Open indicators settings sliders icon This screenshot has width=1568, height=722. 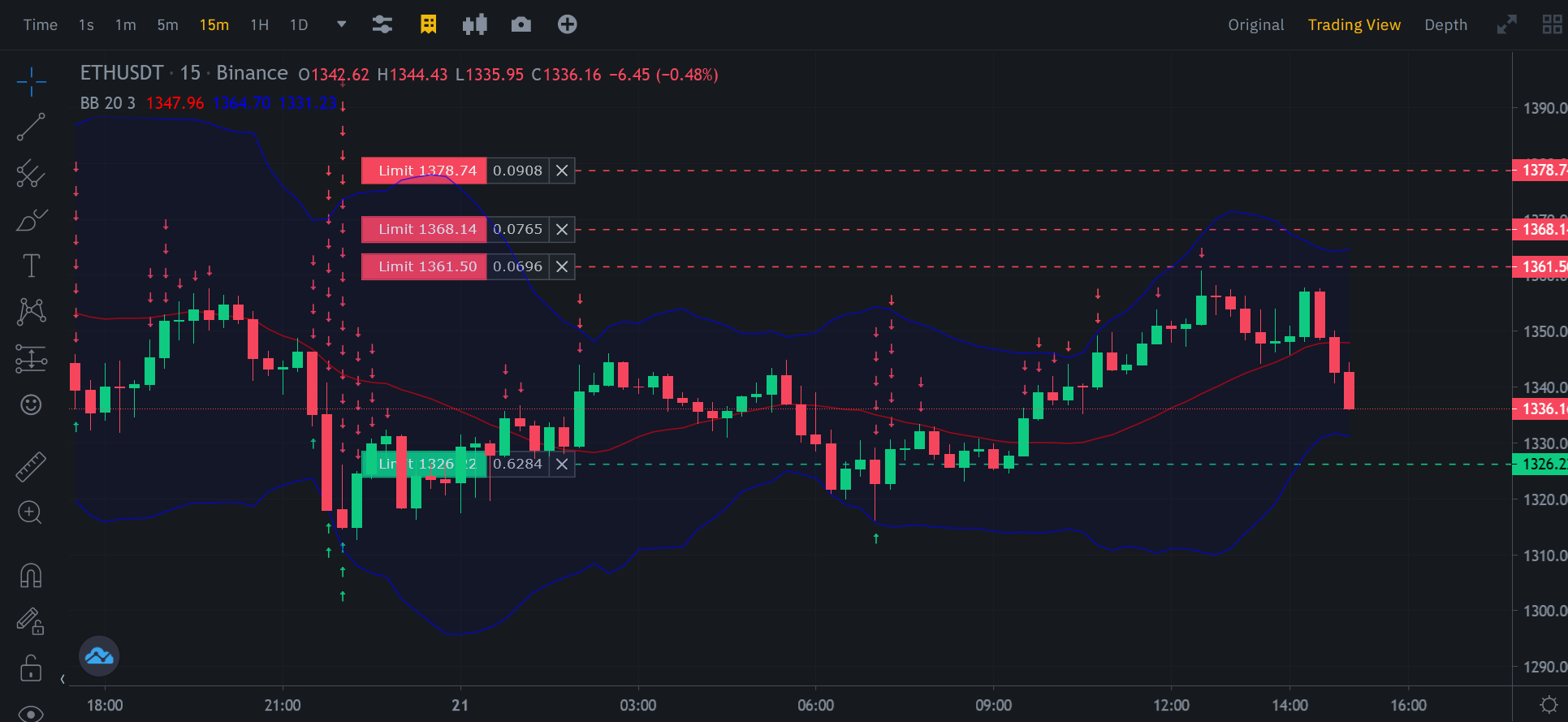[382, 24]
